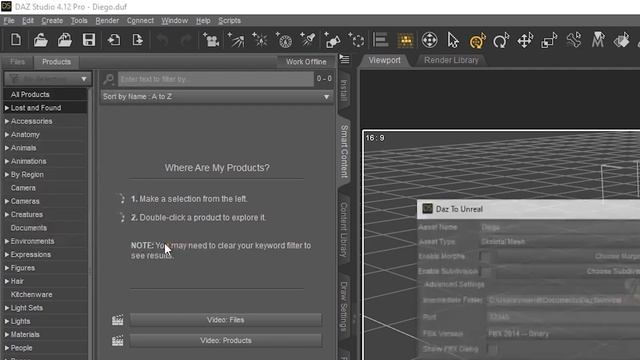Expand the Lost and Found category
The image size is (640, 360).
pos(7,108)
